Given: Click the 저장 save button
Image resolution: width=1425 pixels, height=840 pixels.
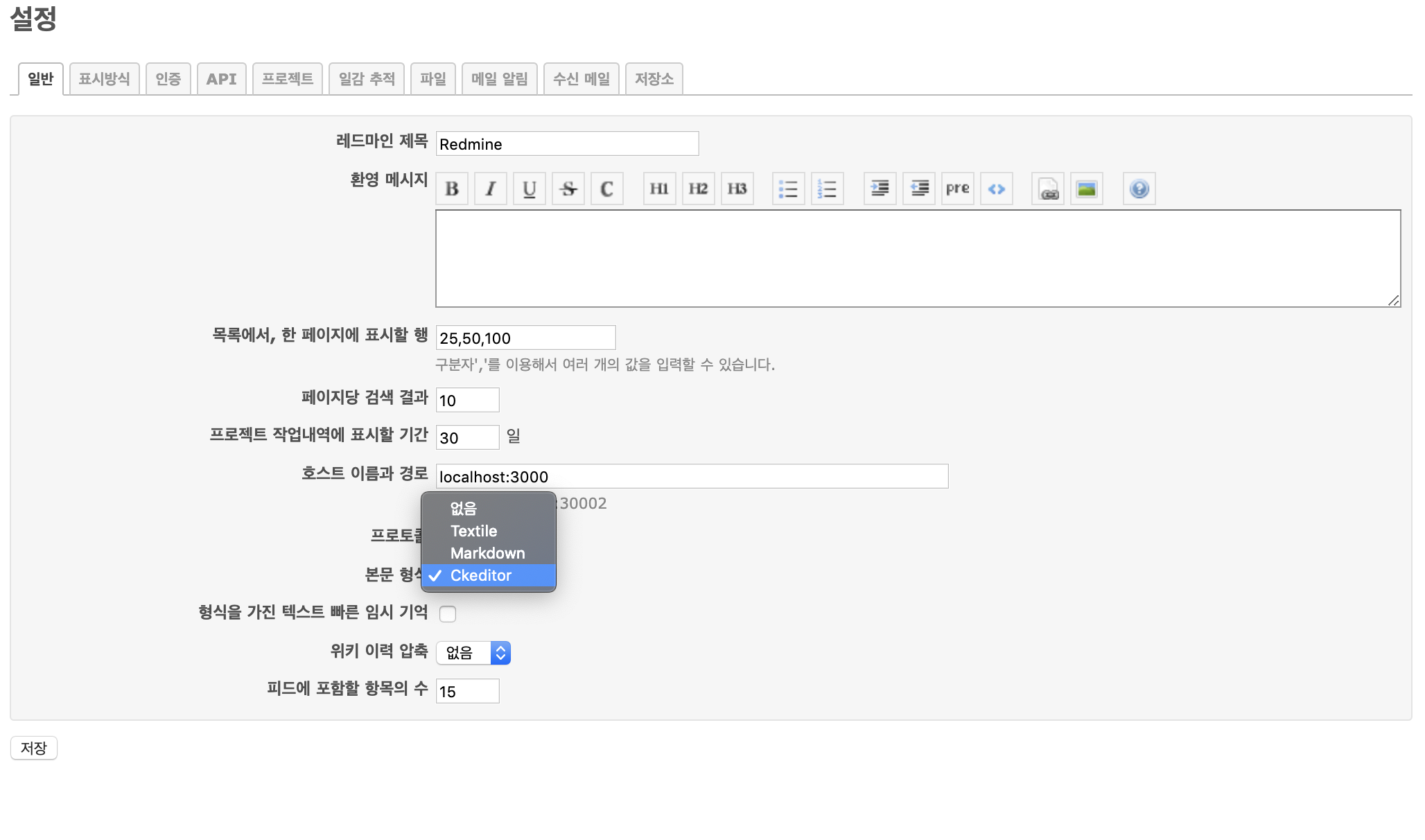Looking at the screenshot, I should (34, 748).
